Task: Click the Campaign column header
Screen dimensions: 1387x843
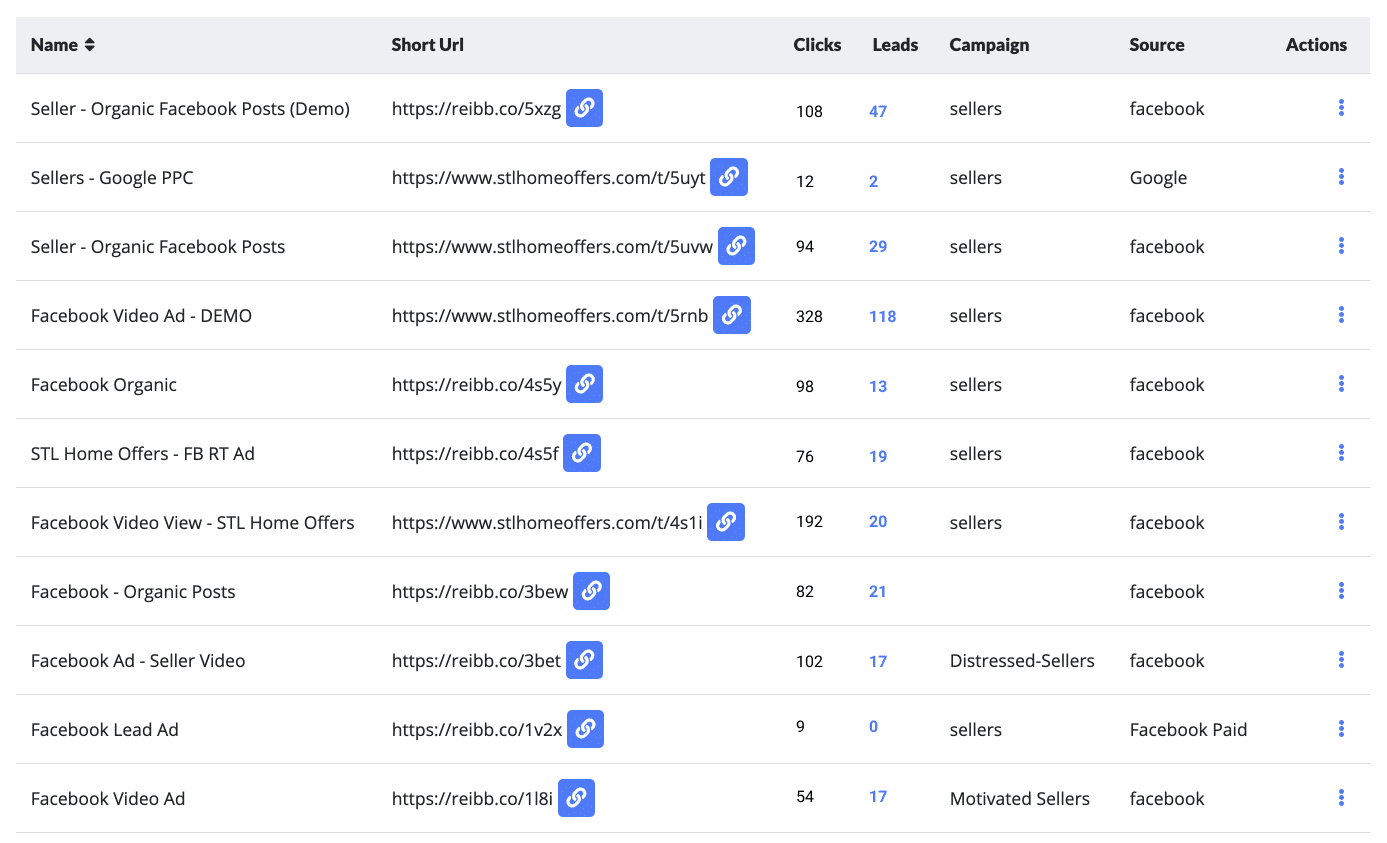Action: [989, 45]
